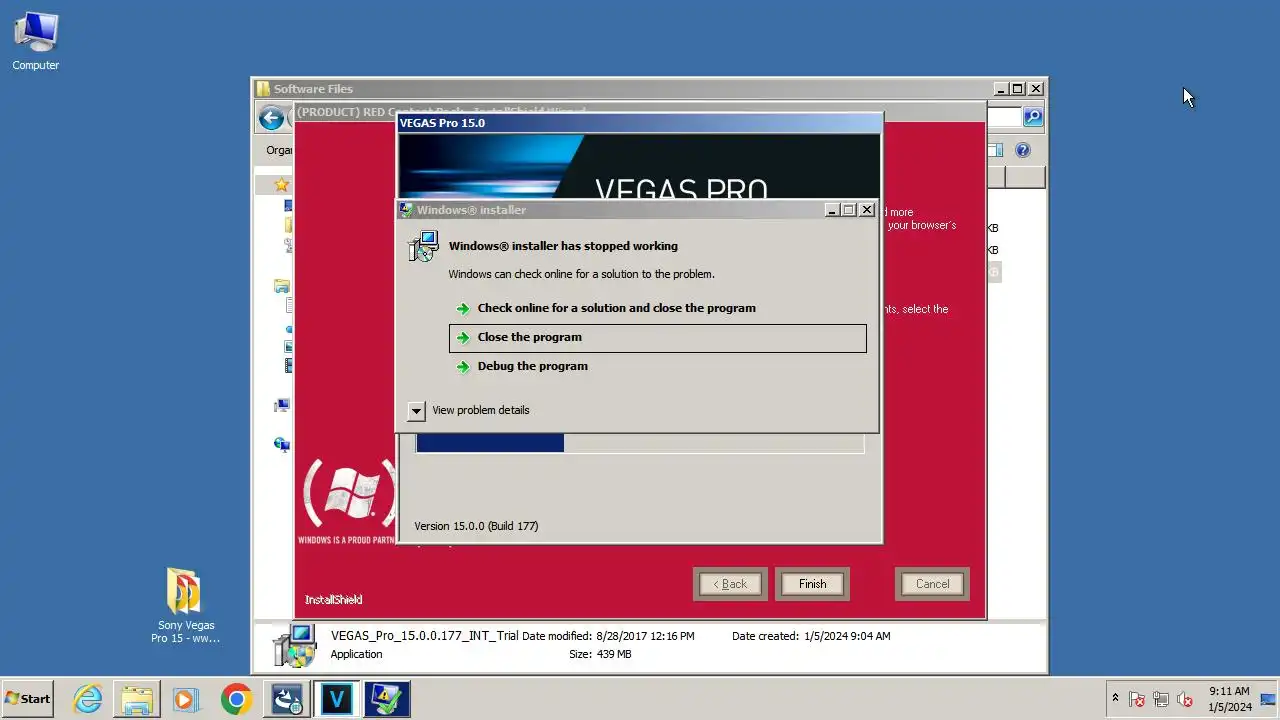Click the Date modified value in details pane
The height and width of the screenshot is (720, 1280).
coord(645,636)
